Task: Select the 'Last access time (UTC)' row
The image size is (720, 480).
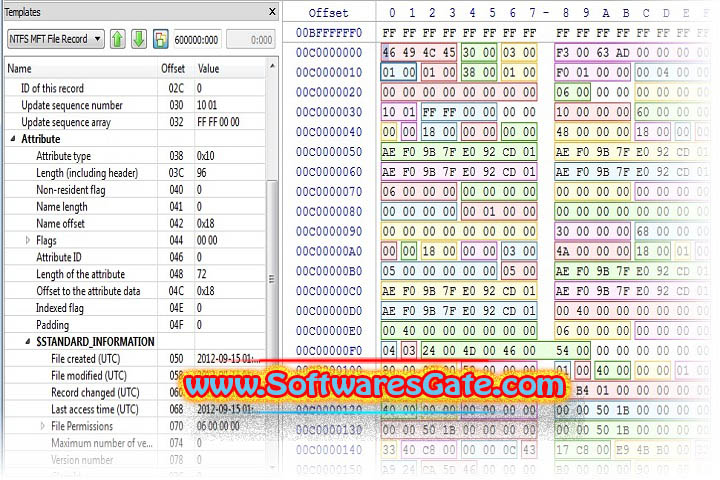Action: [x=135, y=409]
